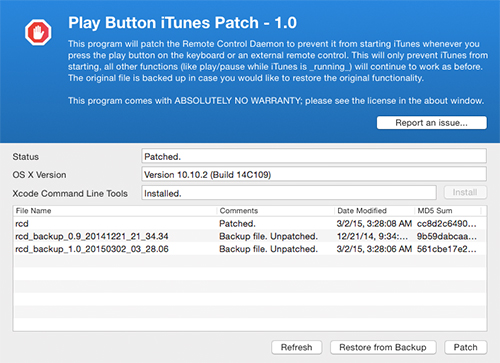The image size is (500, 363).
Task: Select rcd_backup_1.0_20150302_03_28.06 file
Action: (x=250, y=249)
